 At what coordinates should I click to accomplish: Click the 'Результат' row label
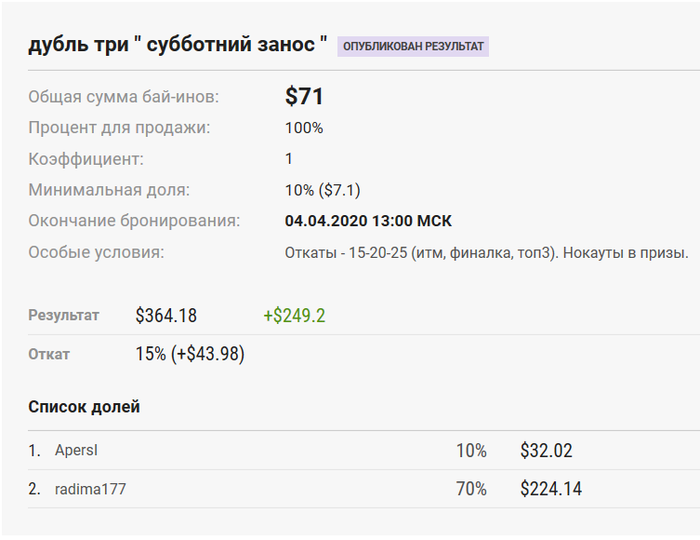[64, 315]
